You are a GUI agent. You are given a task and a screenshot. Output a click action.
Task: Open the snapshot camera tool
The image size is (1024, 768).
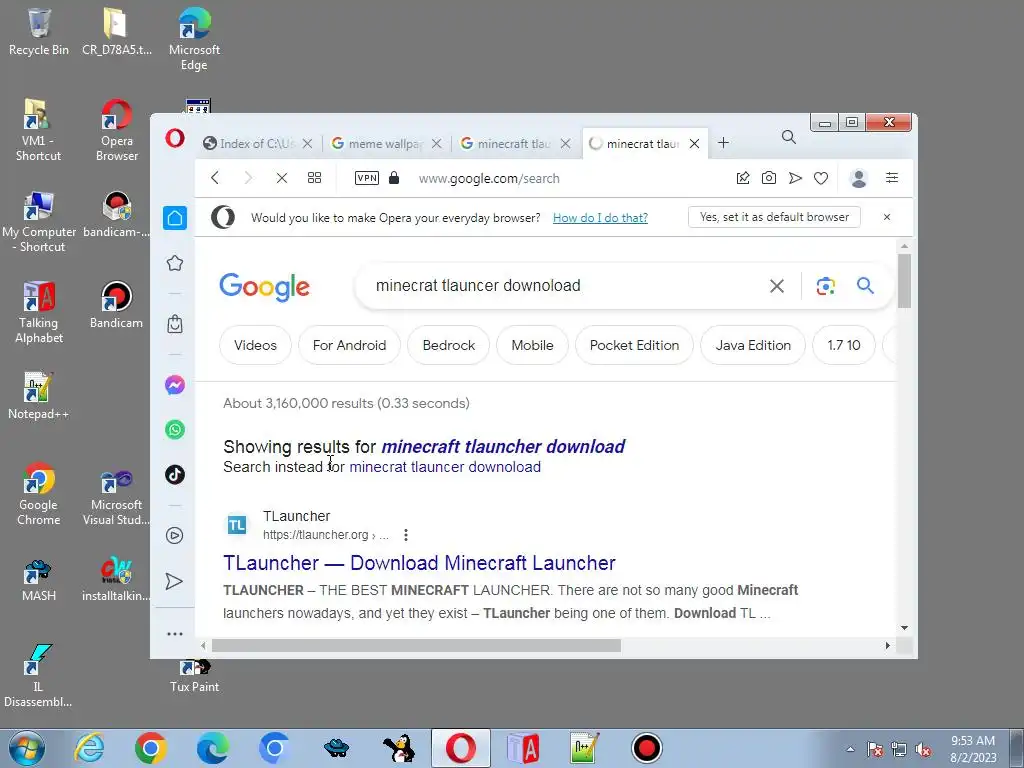coord(769,178)
